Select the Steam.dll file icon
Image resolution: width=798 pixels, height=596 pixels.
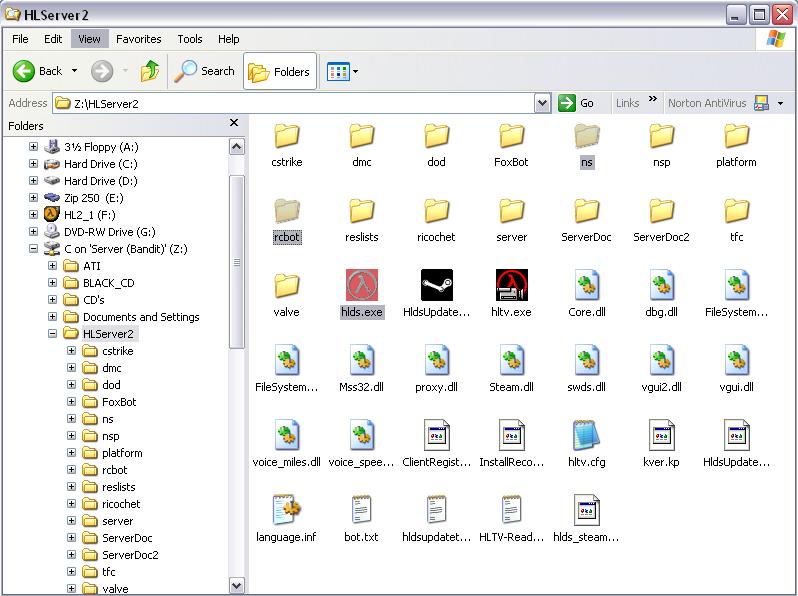511,360
